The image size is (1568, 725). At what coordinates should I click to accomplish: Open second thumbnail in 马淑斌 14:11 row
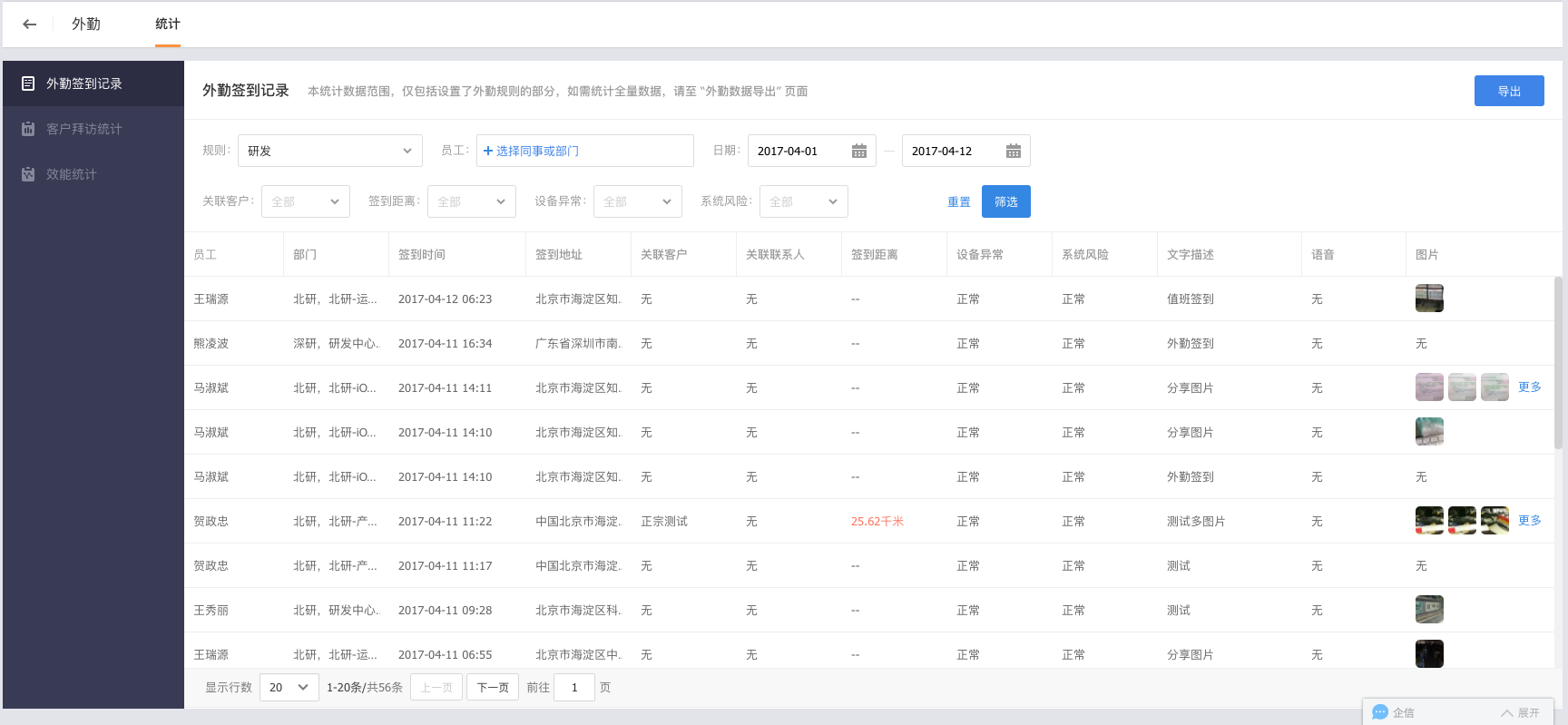coord(1462,387)
